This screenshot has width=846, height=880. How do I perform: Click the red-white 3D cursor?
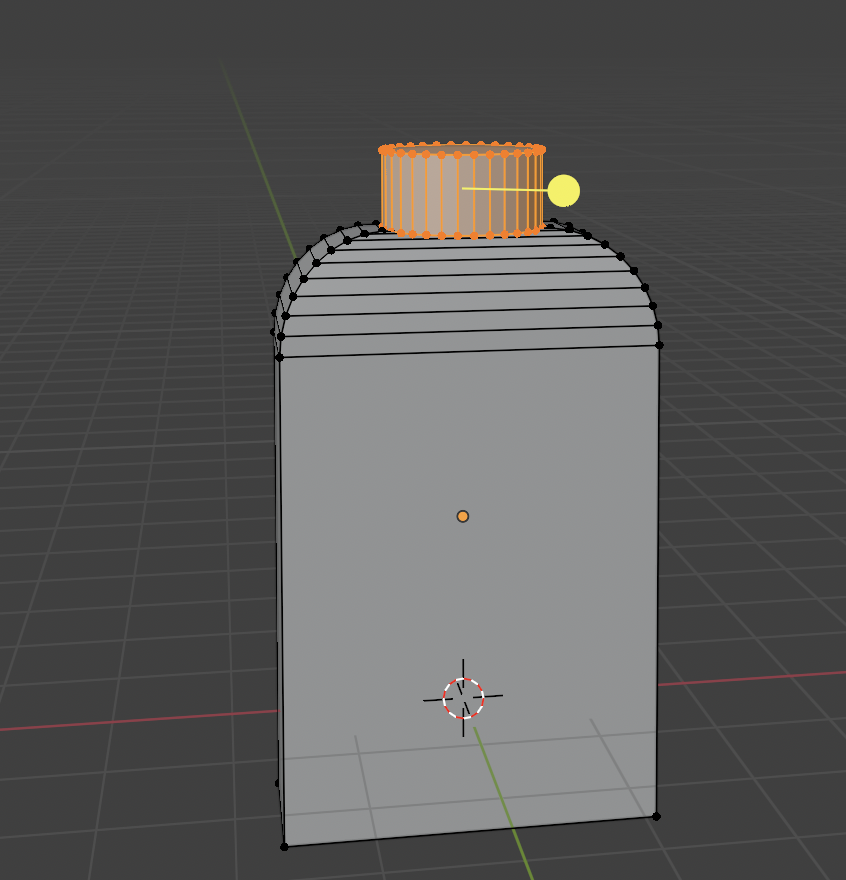(x=463, y=698)
